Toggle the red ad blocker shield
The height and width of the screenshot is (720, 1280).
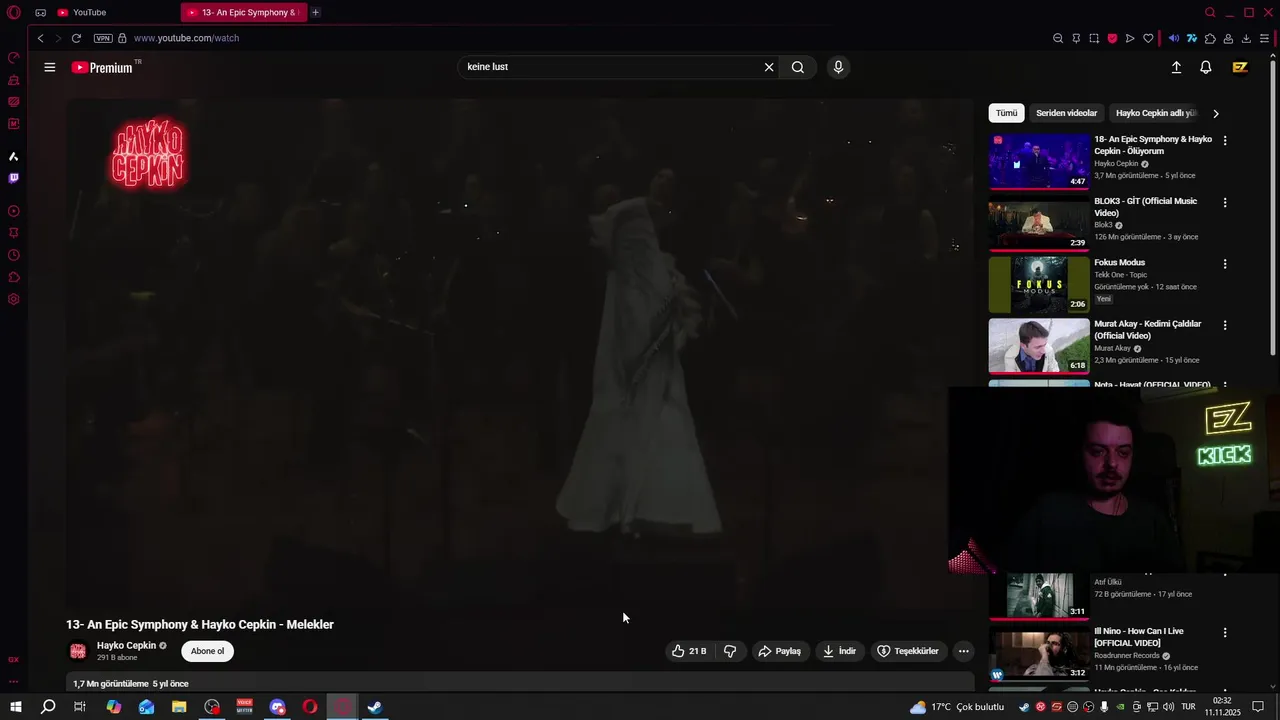tap(1112, 38)
